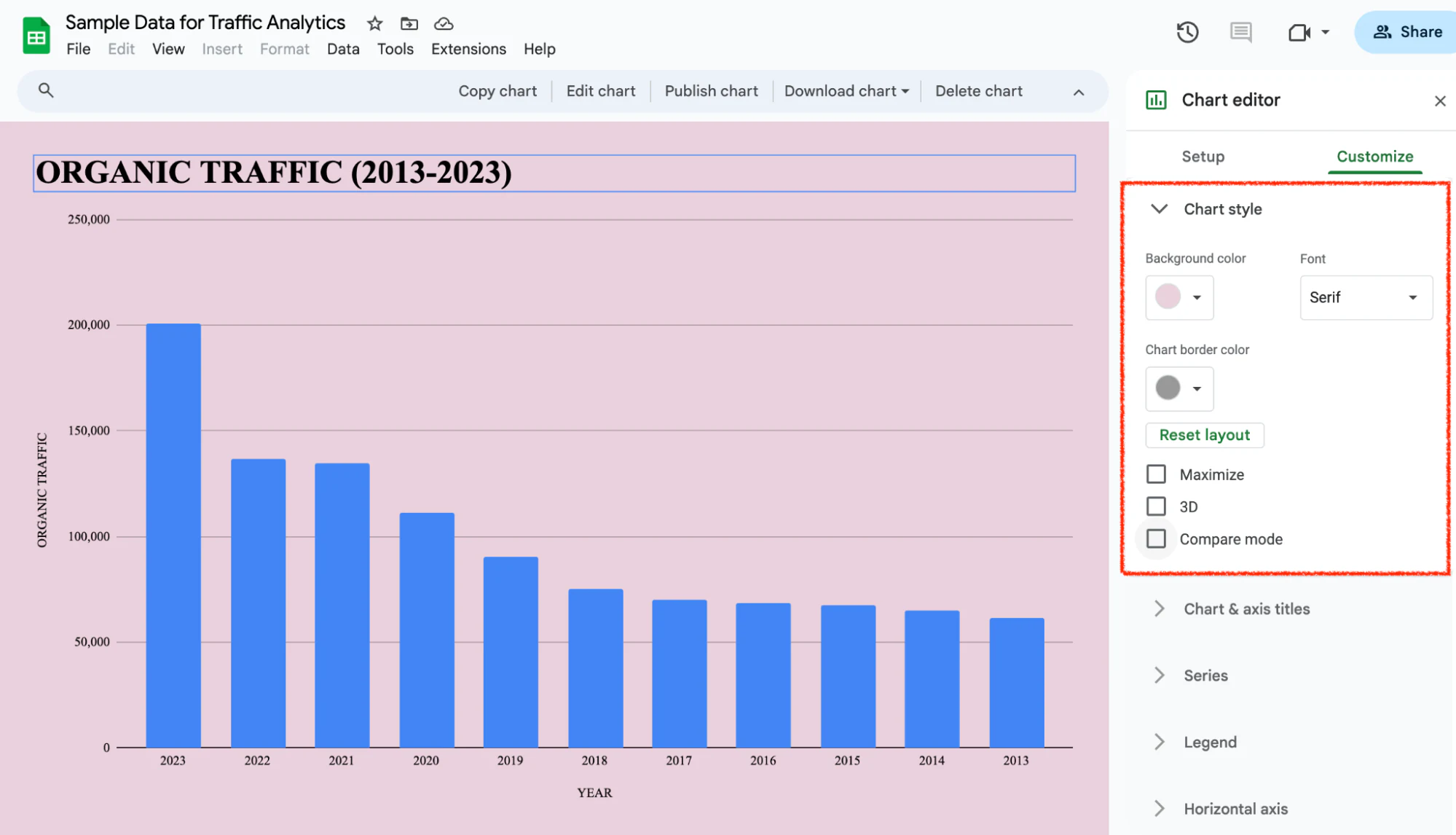Click Edit chart in toolbar
This screenshot has height=835, width=1456.
(x=601, y=91)
